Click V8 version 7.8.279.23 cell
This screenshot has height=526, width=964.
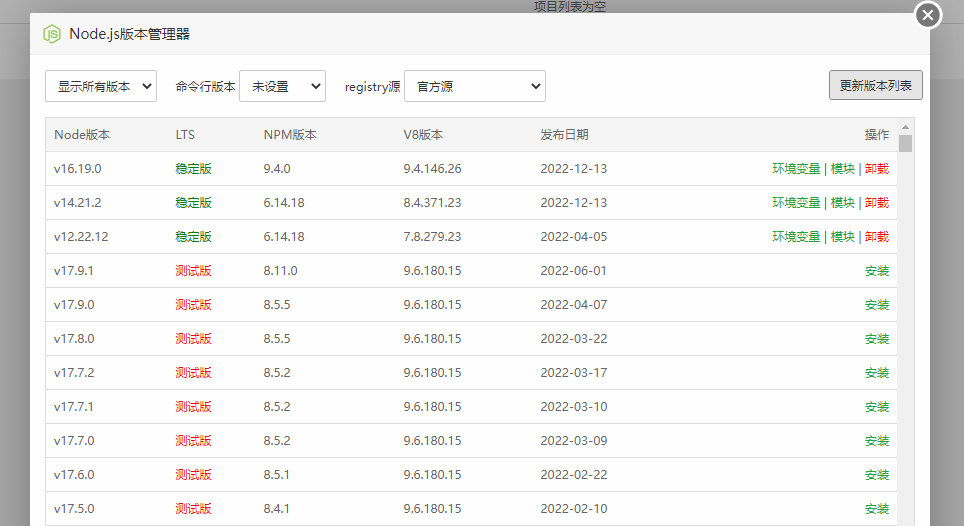point(432,237)
